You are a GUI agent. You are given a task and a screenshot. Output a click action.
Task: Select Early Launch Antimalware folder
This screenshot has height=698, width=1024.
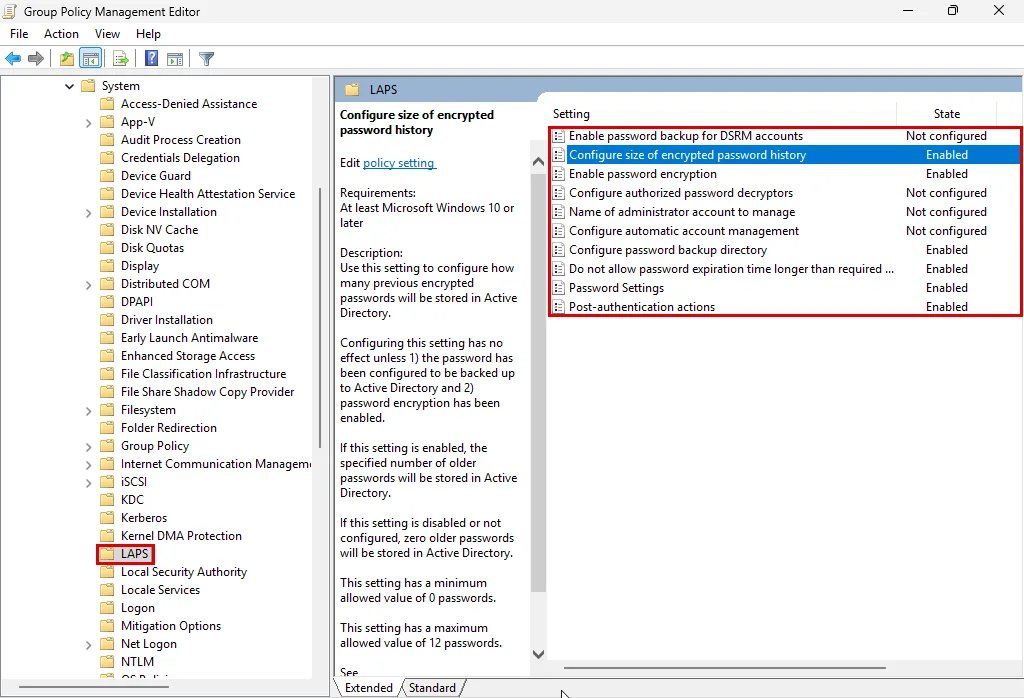click(x=189, y=338)
